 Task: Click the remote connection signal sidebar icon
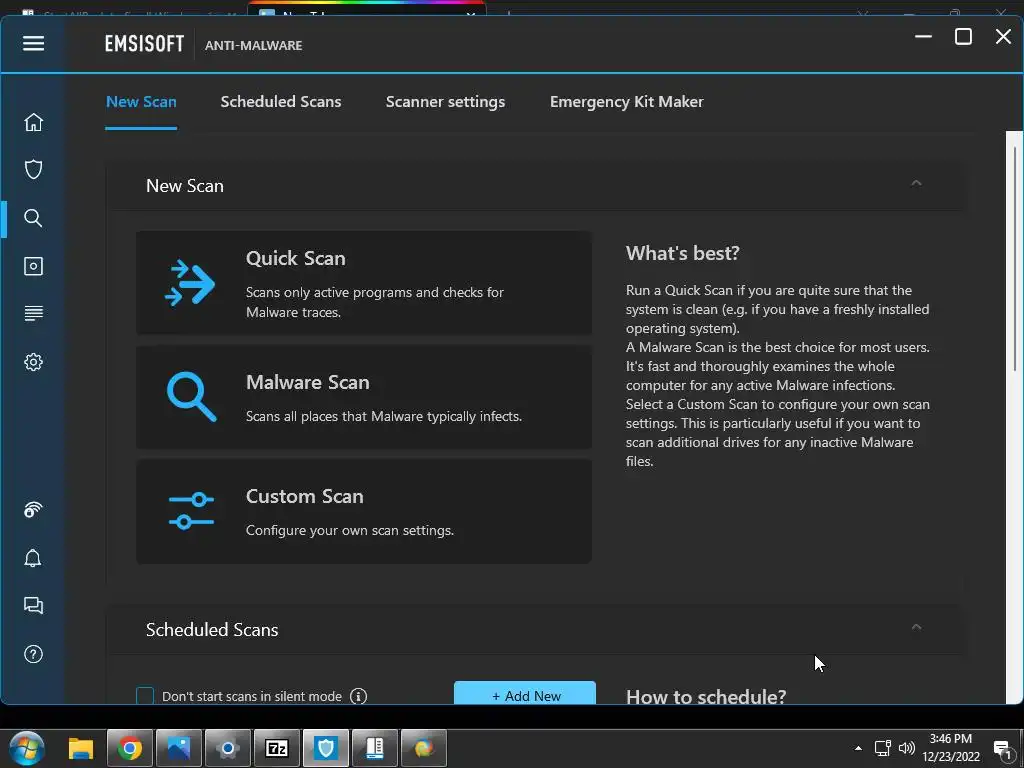tap(33, 509)
